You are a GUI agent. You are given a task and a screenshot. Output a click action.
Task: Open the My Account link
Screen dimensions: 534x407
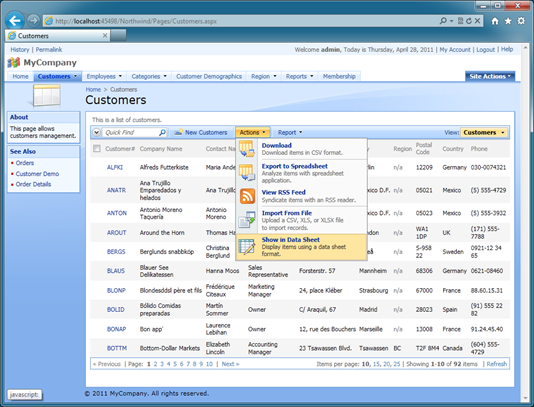455,50
